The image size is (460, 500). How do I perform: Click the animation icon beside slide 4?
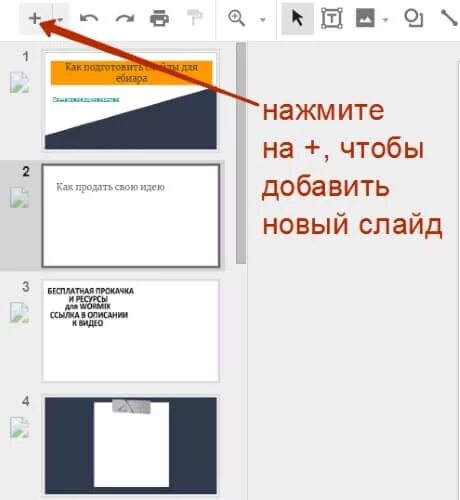pos(19,427)
